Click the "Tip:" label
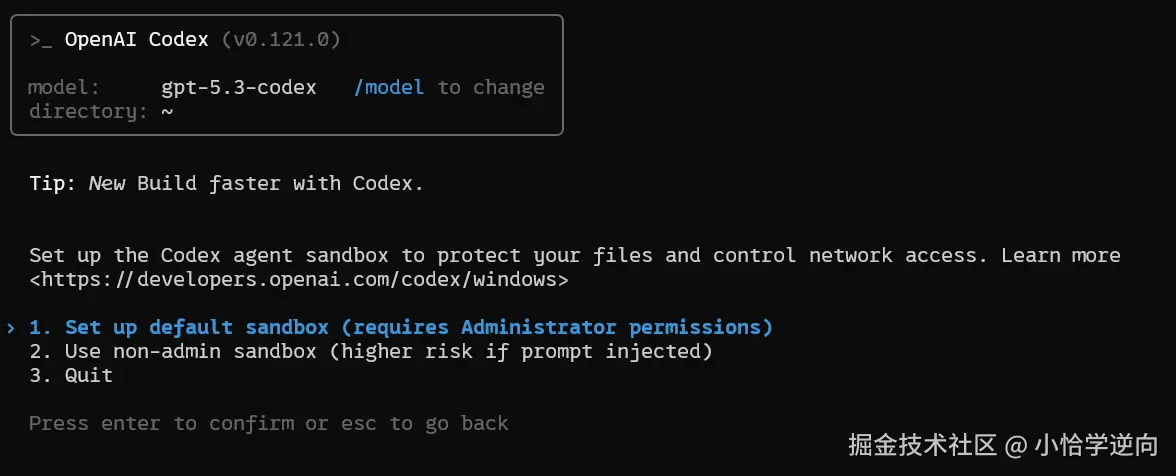Image resolution: width=1176 pixels, height=476 pixels. click(52, 184)
